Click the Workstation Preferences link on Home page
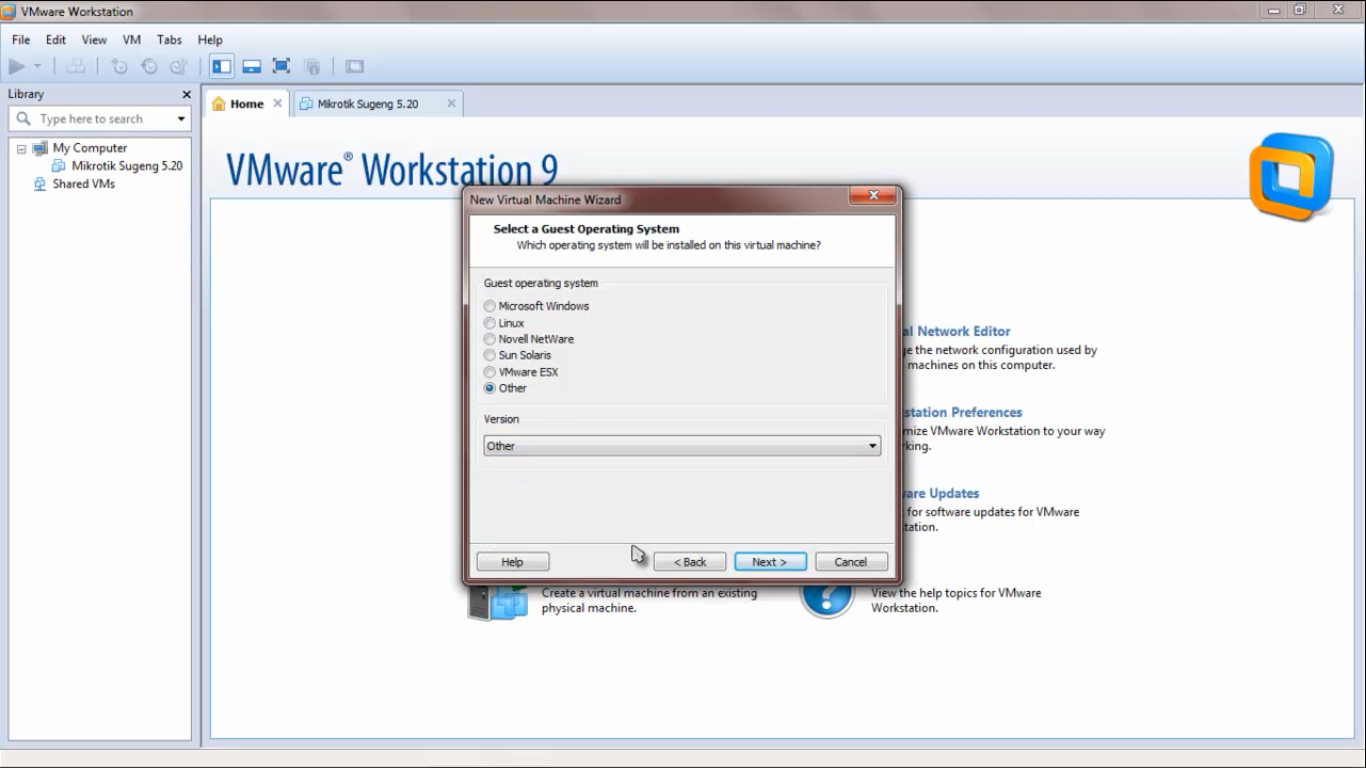Image resolution: width=1366 pixels, height=768 pixels. [962, 412]
